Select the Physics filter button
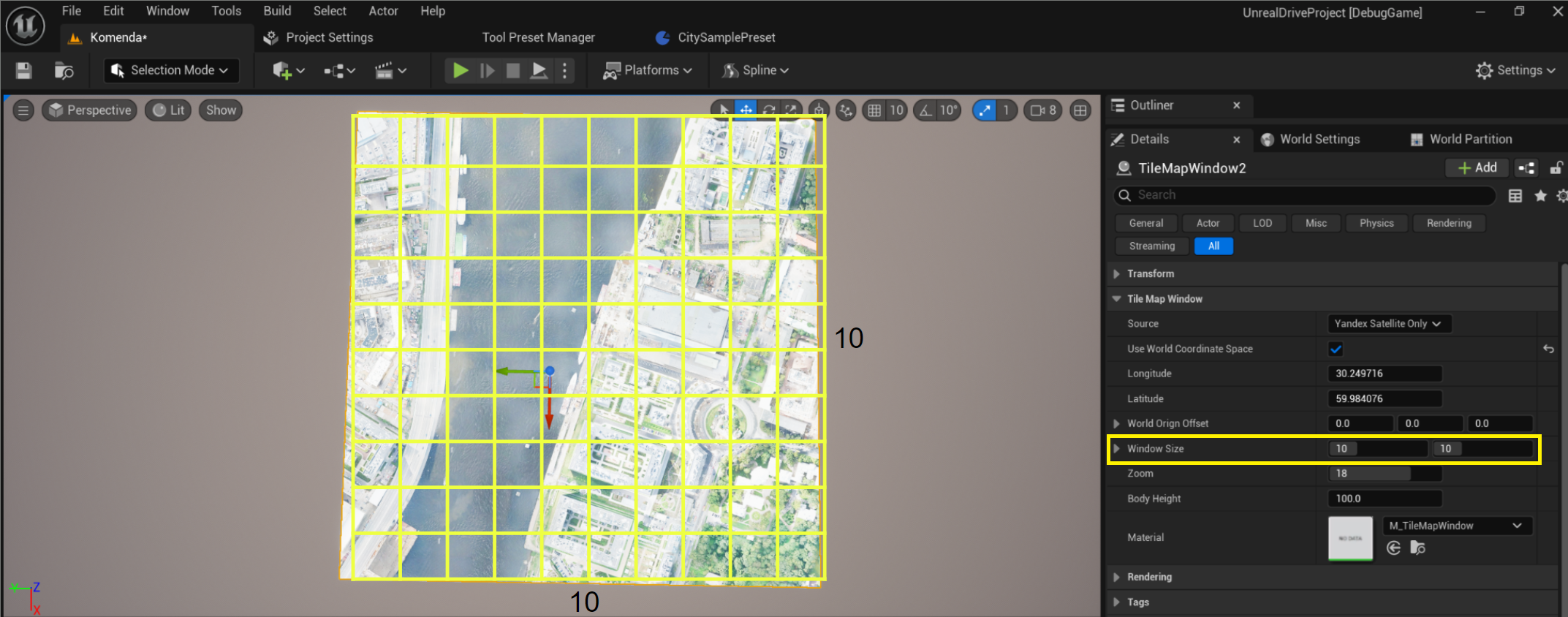Screen dimensions: 1568x617 point(1376,223)
